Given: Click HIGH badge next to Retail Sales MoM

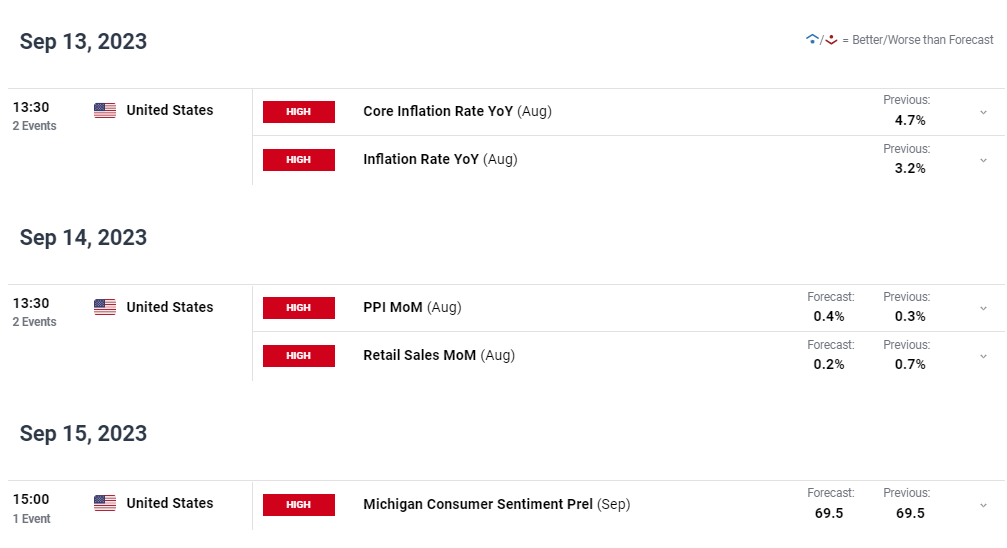Looking at the screenshot, I should coord(299,356).
